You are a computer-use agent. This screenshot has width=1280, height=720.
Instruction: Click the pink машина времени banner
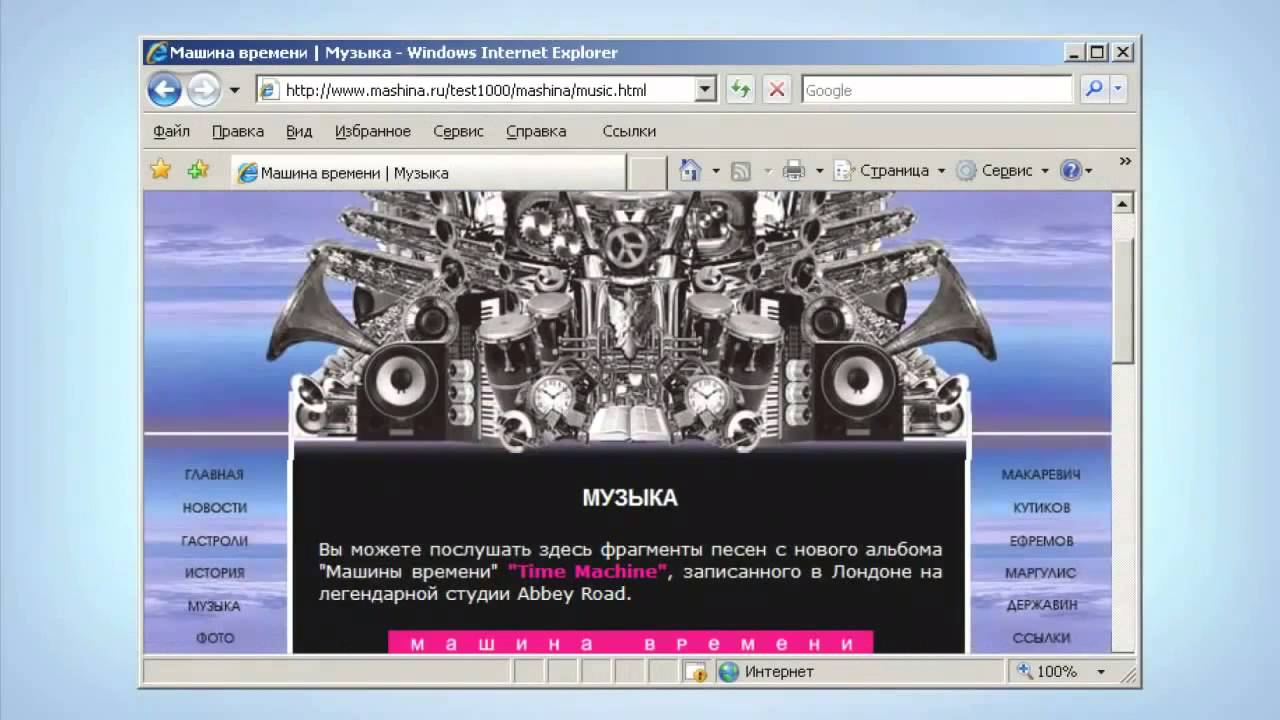(630, 642)
